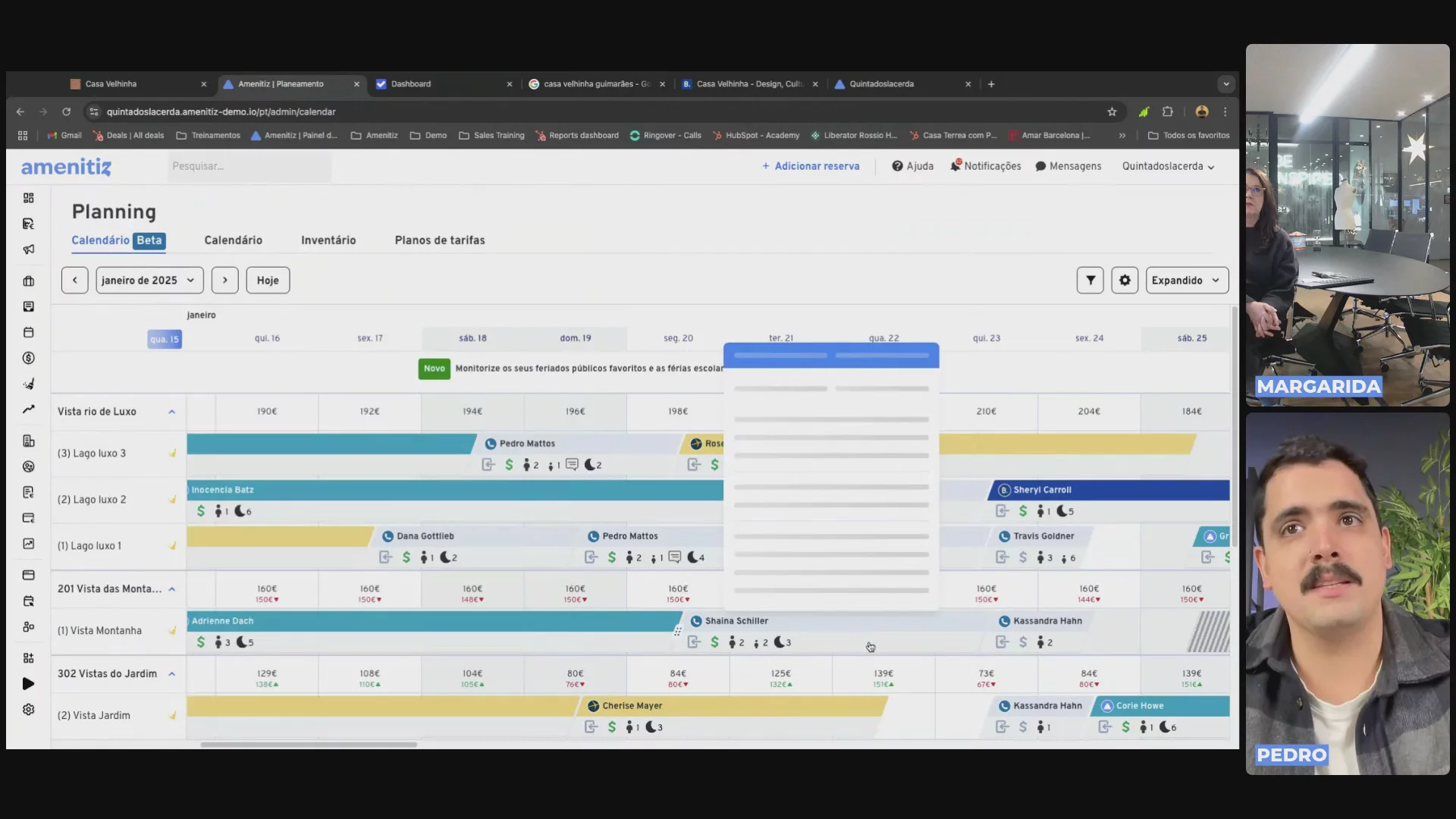
Task: Open the Expandido view dropdown
Action: 1187,281
